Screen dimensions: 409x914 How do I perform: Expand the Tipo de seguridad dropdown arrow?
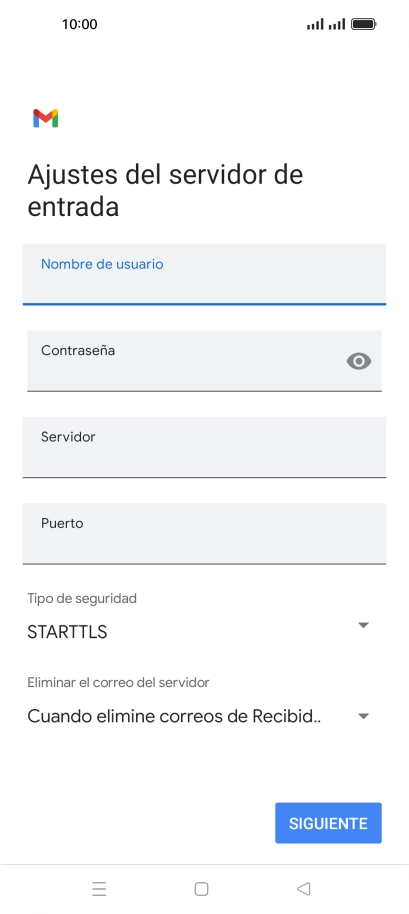pos(363,625)
